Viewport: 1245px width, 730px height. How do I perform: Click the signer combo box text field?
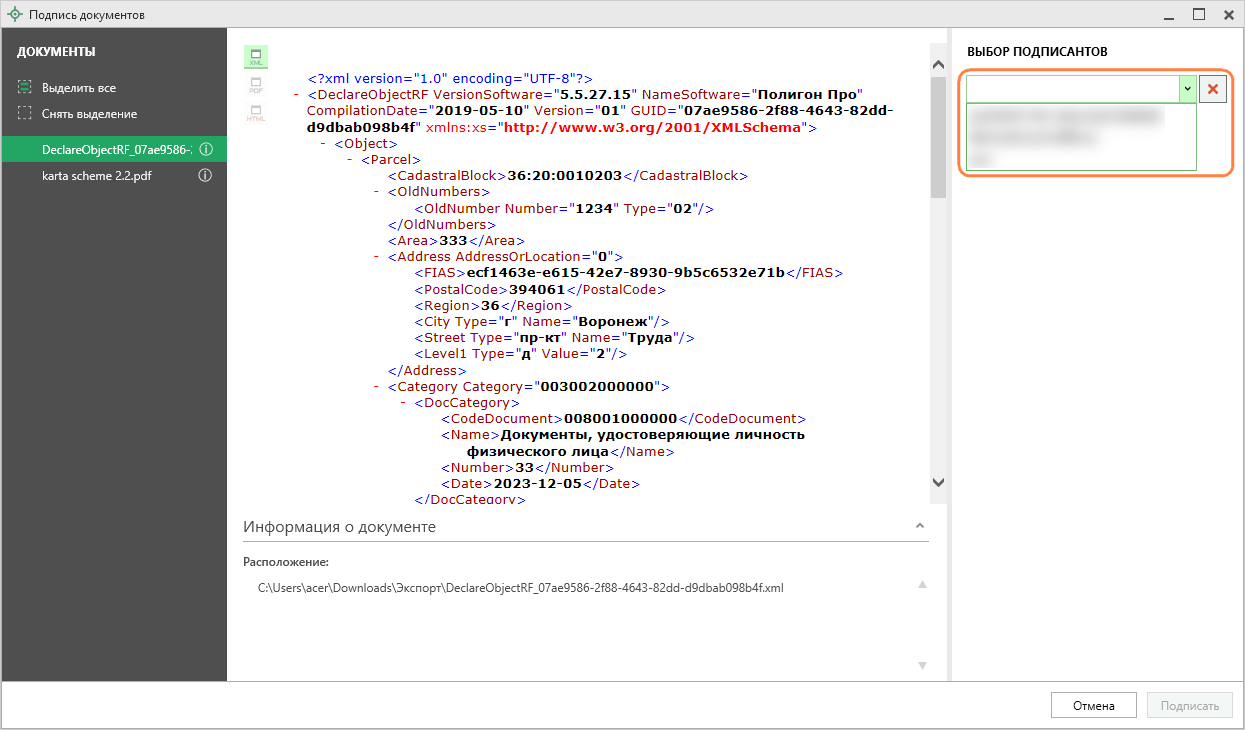(x=1071, y=89)
